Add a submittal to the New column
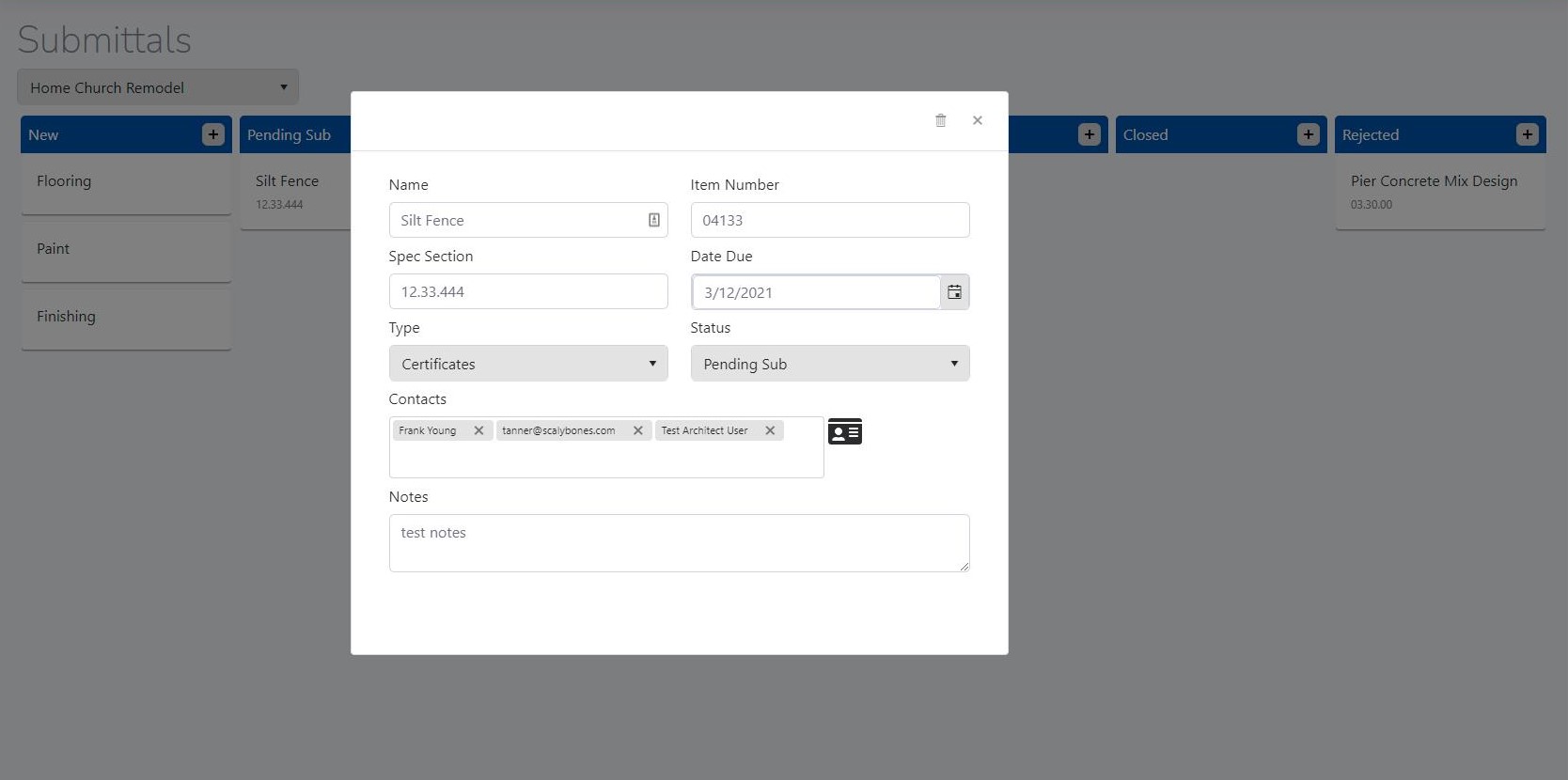The height and width of the screenshot is (780, 1568). 213,134
